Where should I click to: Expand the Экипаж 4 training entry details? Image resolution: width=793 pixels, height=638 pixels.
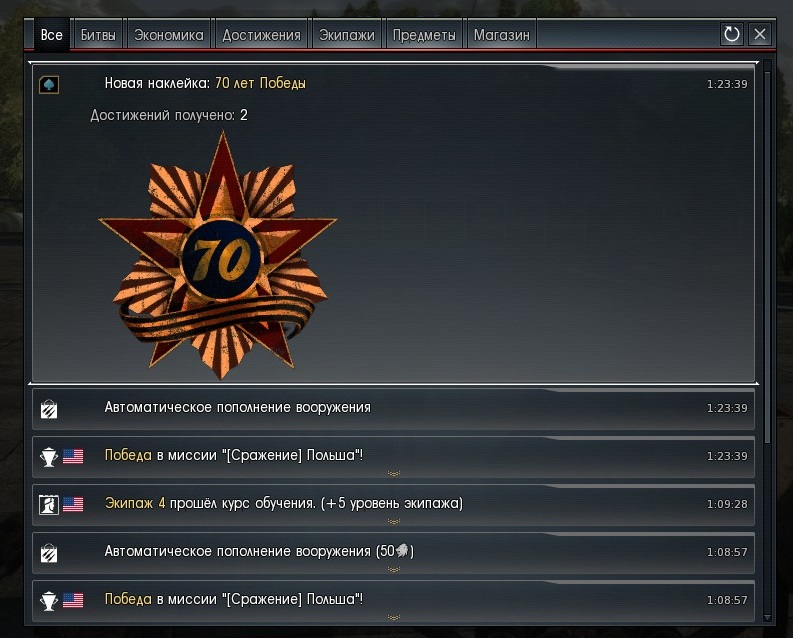tap(393, 521)
